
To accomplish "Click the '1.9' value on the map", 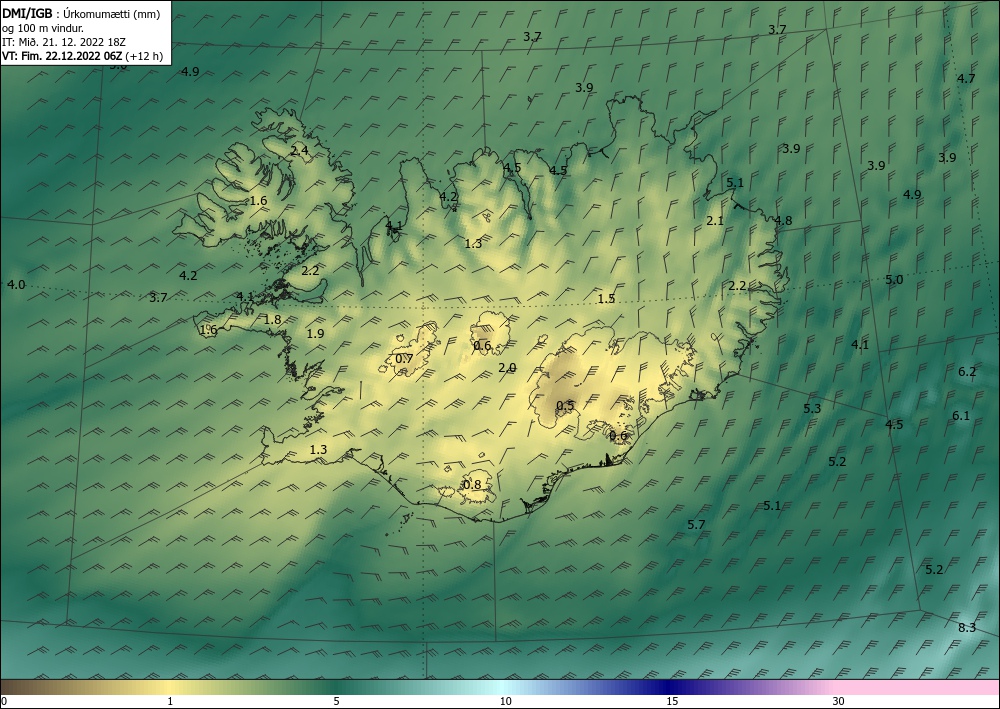I will coord(315,333).
